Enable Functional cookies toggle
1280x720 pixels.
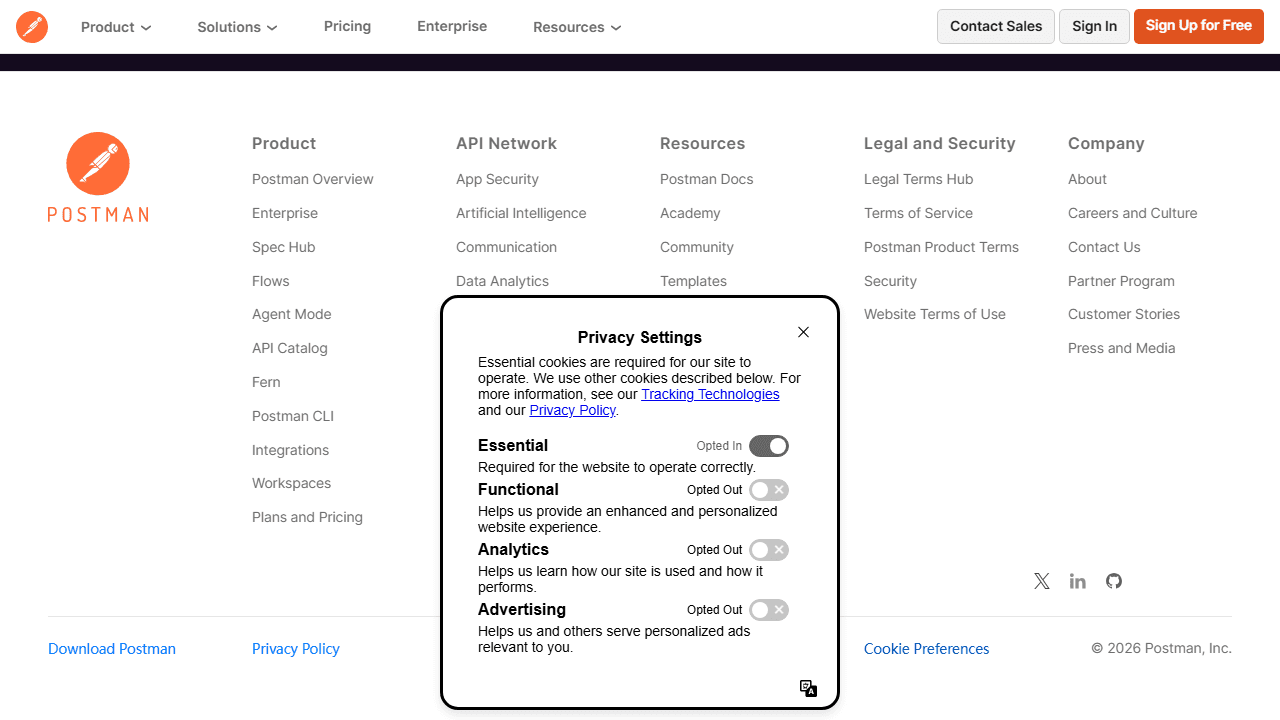(769, 490)
